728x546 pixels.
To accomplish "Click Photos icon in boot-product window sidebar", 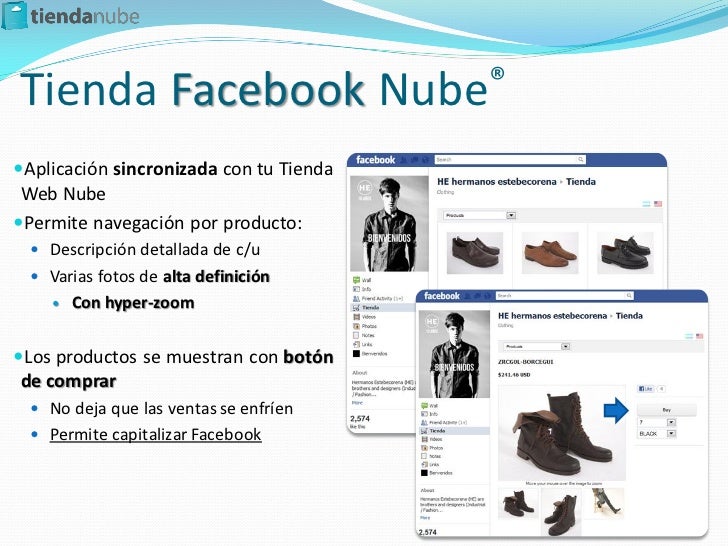I will tap(424, 448).
